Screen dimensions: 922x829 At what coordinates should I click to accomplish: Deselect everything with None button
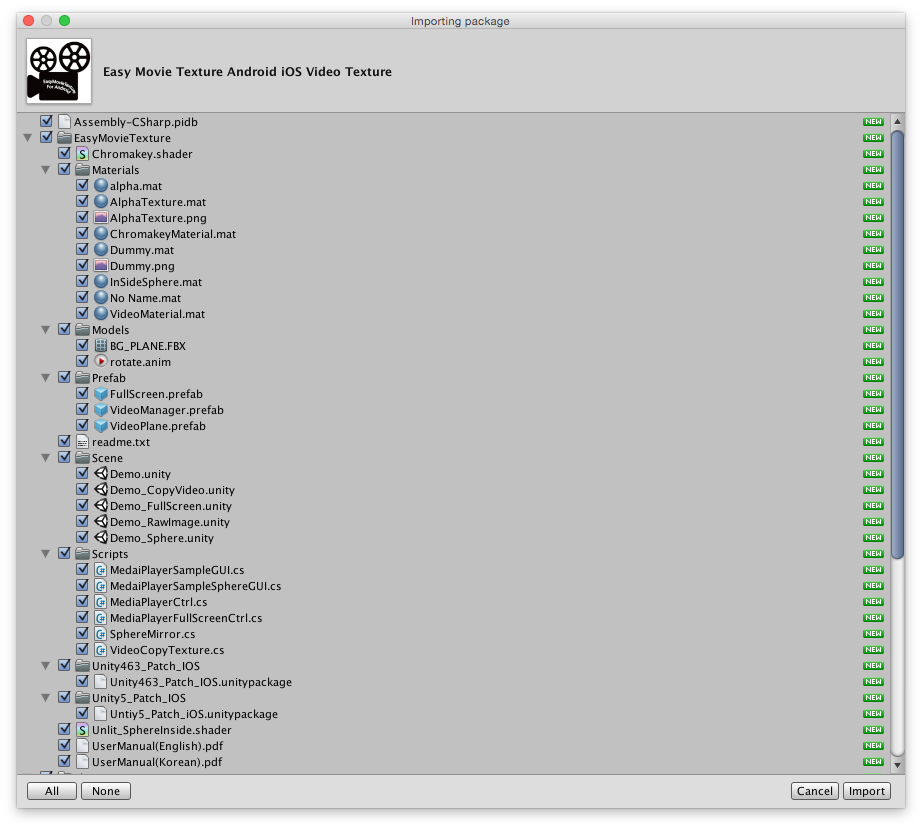click(106, 791)
